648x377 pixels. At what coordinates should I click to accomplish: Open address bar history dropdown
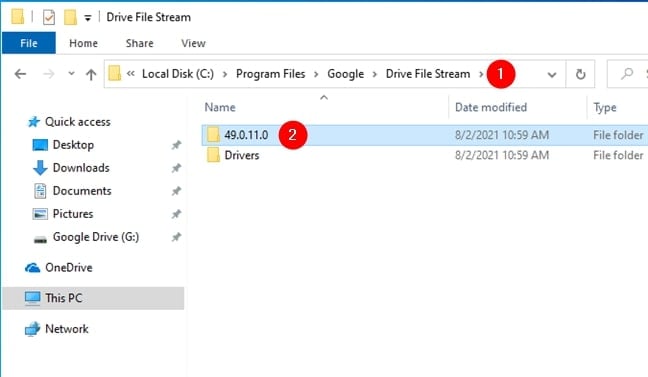pos(552,74)
